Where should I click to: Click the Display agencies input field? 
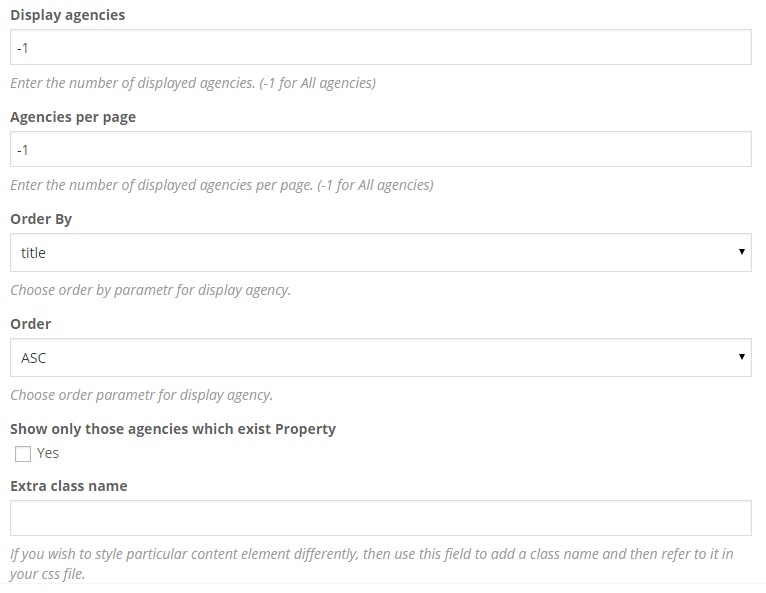(380, 47)
